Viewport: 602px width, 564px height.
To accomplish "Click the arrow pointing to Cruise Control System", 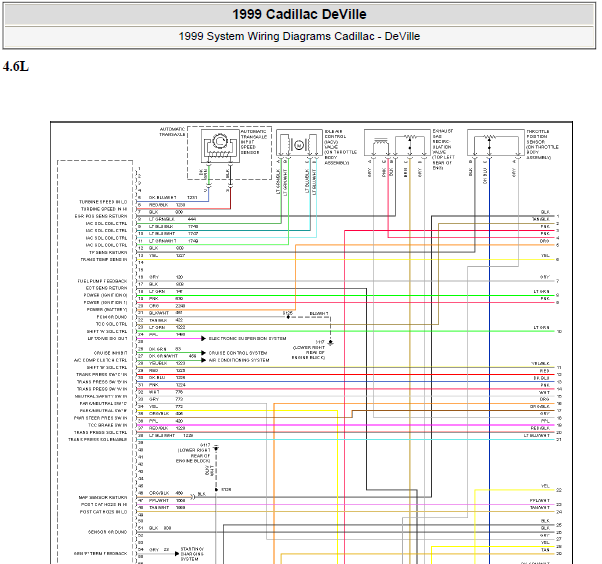I will pos(203,353).
